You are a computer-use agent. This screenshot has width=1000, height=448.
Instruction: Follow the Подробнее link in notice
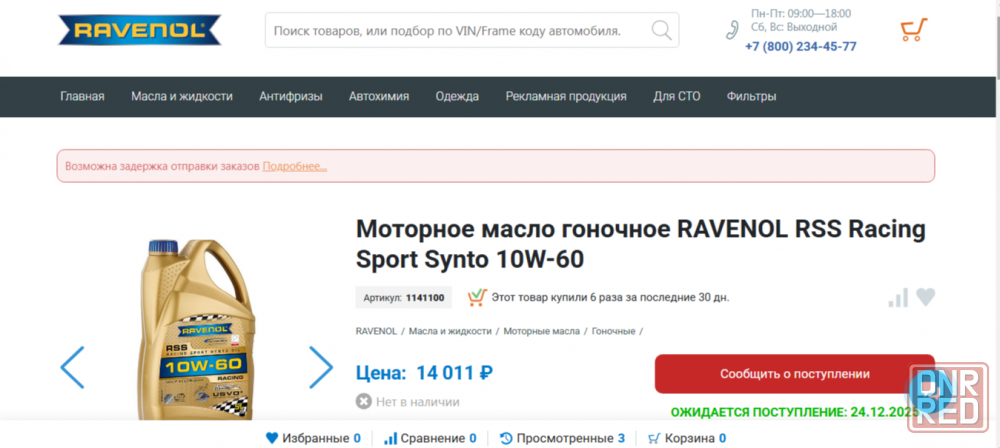coord(294,166)
